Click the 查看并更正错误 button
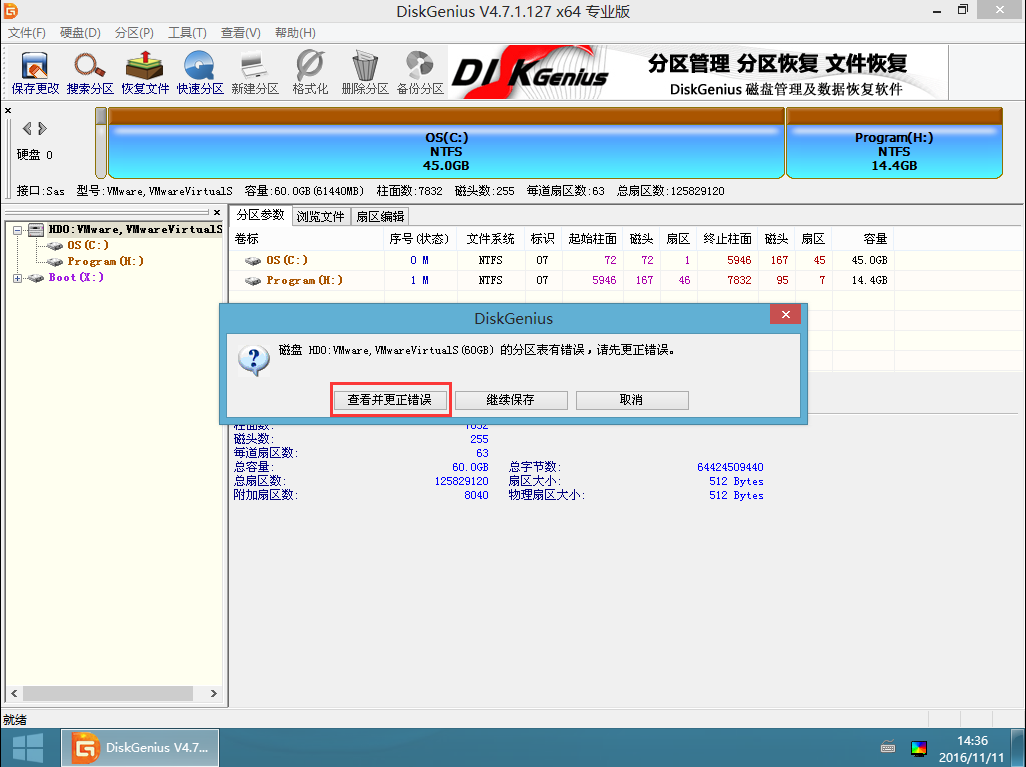The width and height of the screenshot is (1026, 767). pyautogui.click(x=390, y=400)
